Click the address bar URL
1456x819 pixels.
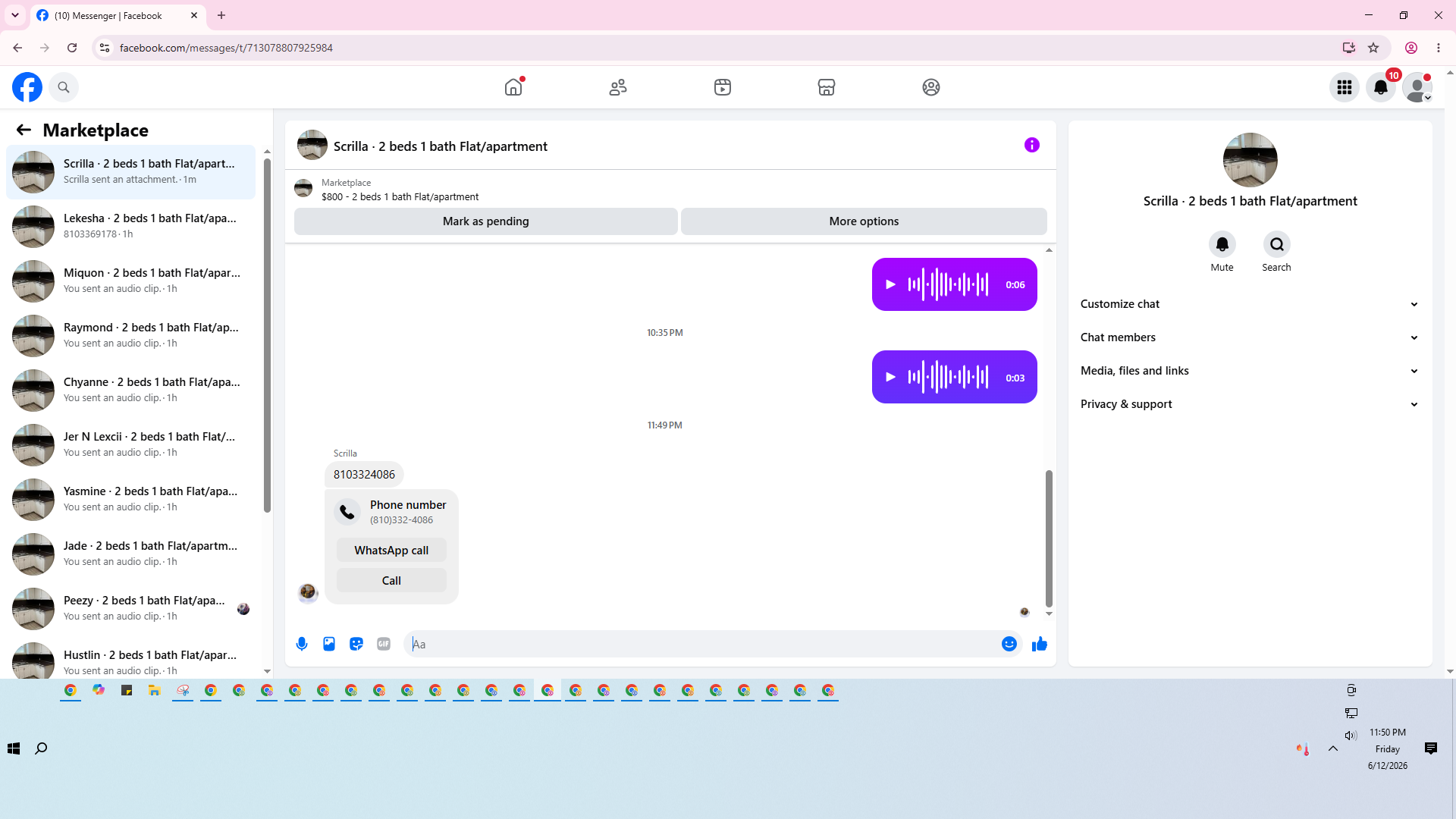pos(226,48)
